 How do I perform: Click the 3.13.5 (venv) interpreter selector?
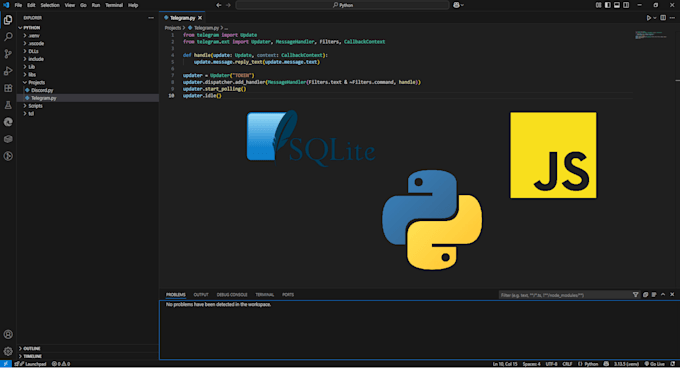627,364
